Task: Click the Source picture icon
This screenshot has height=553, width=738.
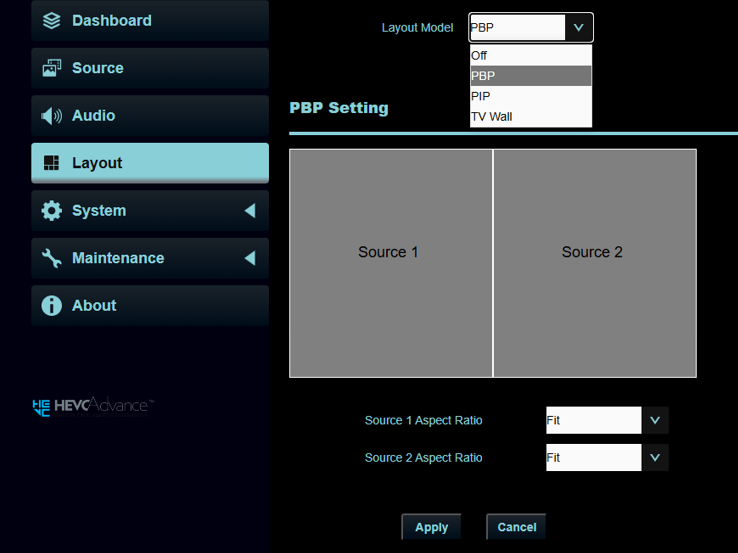Action: [52, 68]
